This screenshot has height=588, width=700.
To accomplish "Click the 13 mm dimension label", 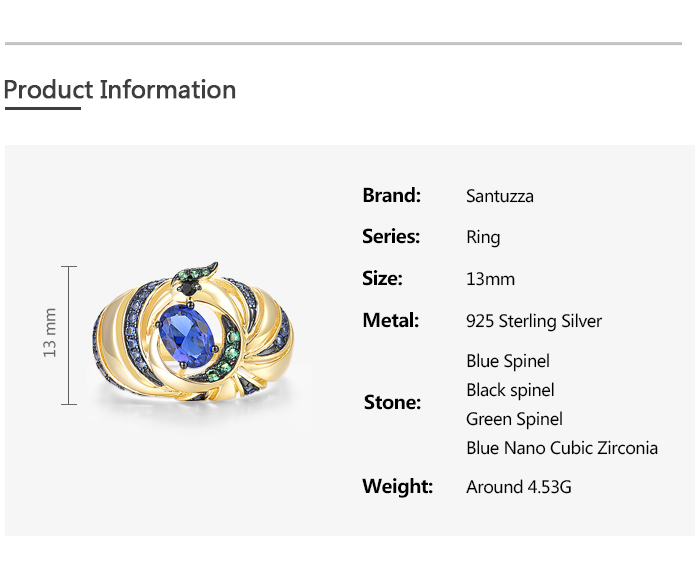I will pos(50,333).
